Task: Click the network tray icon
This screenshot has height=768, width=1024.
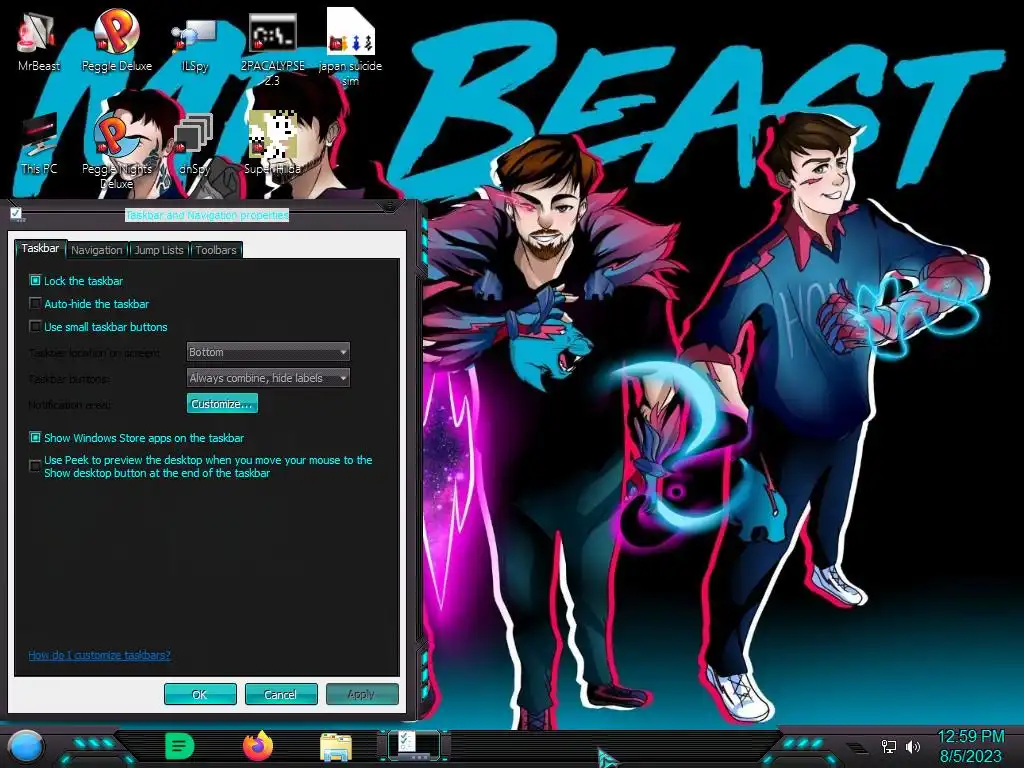Action: point(889,746)
